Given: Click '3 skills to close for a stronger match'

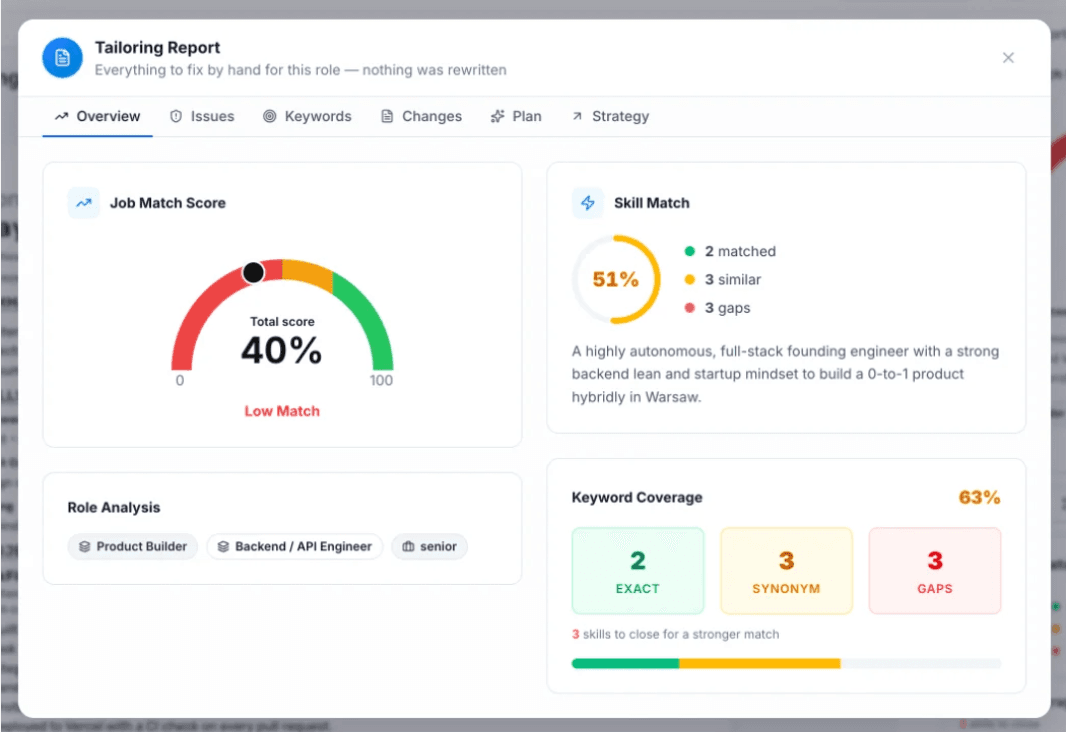Looking at the screenshot, I should click(675, 634).
